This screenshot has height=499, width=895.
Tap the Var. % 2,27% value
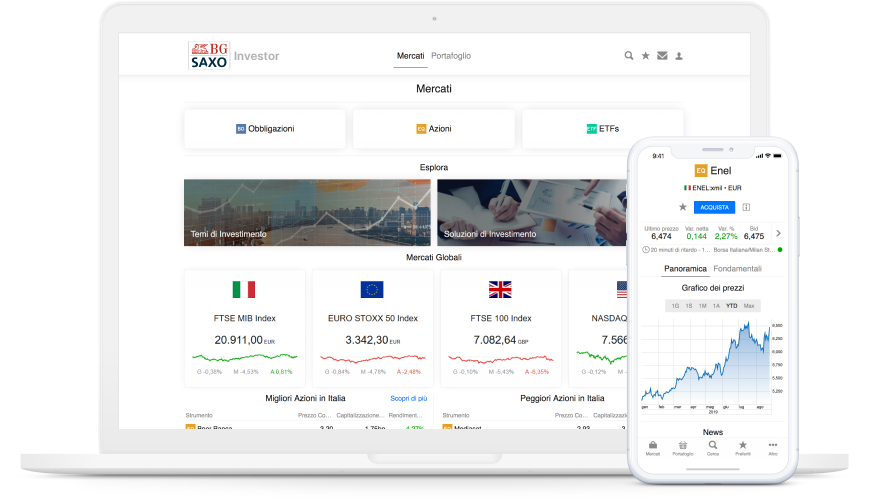click(x=725, y=236)
